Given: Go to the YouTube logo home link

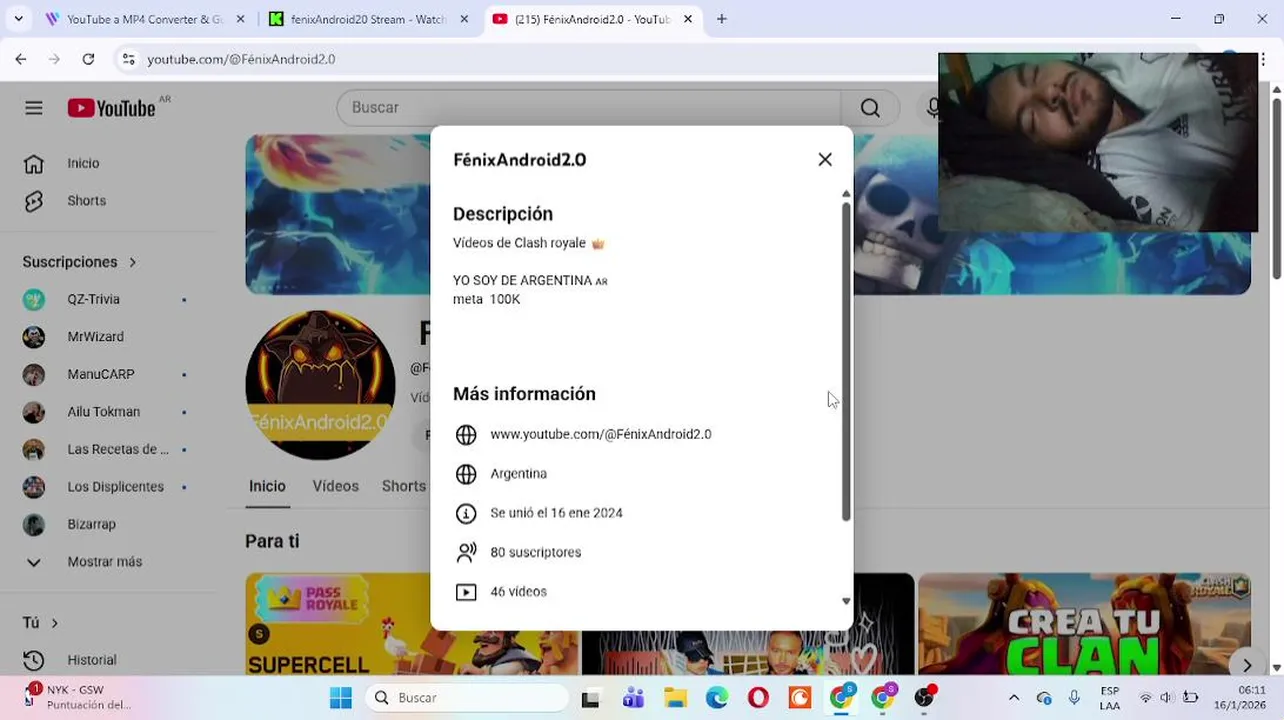Looking at the screenshot, I should point(111,108).
